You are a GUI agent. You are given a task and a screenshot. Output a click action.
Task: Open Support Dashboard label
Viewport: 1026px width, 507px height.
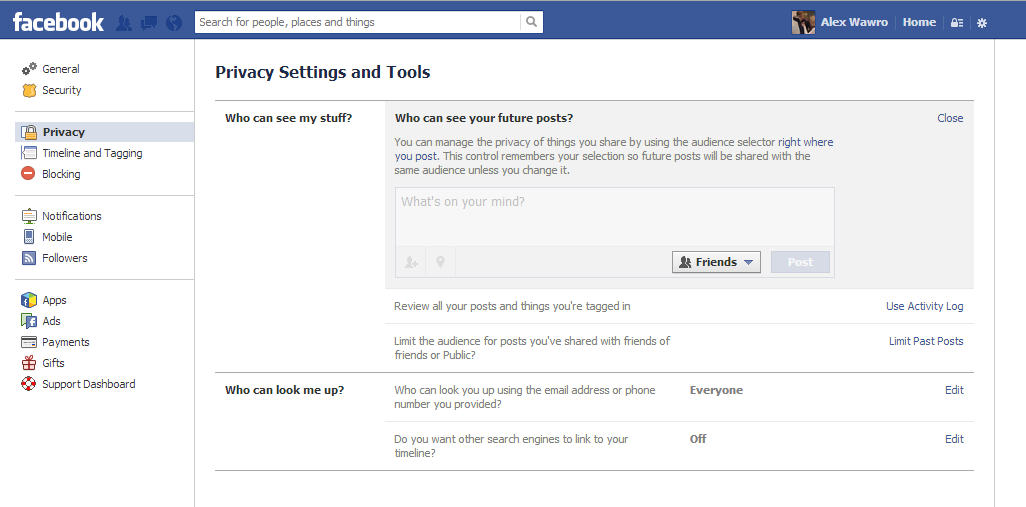89,384
